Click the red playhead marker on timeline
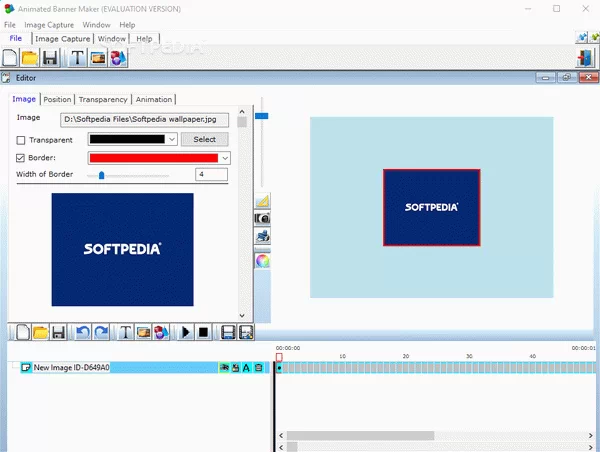600x452 pixels. click(279, 357)
